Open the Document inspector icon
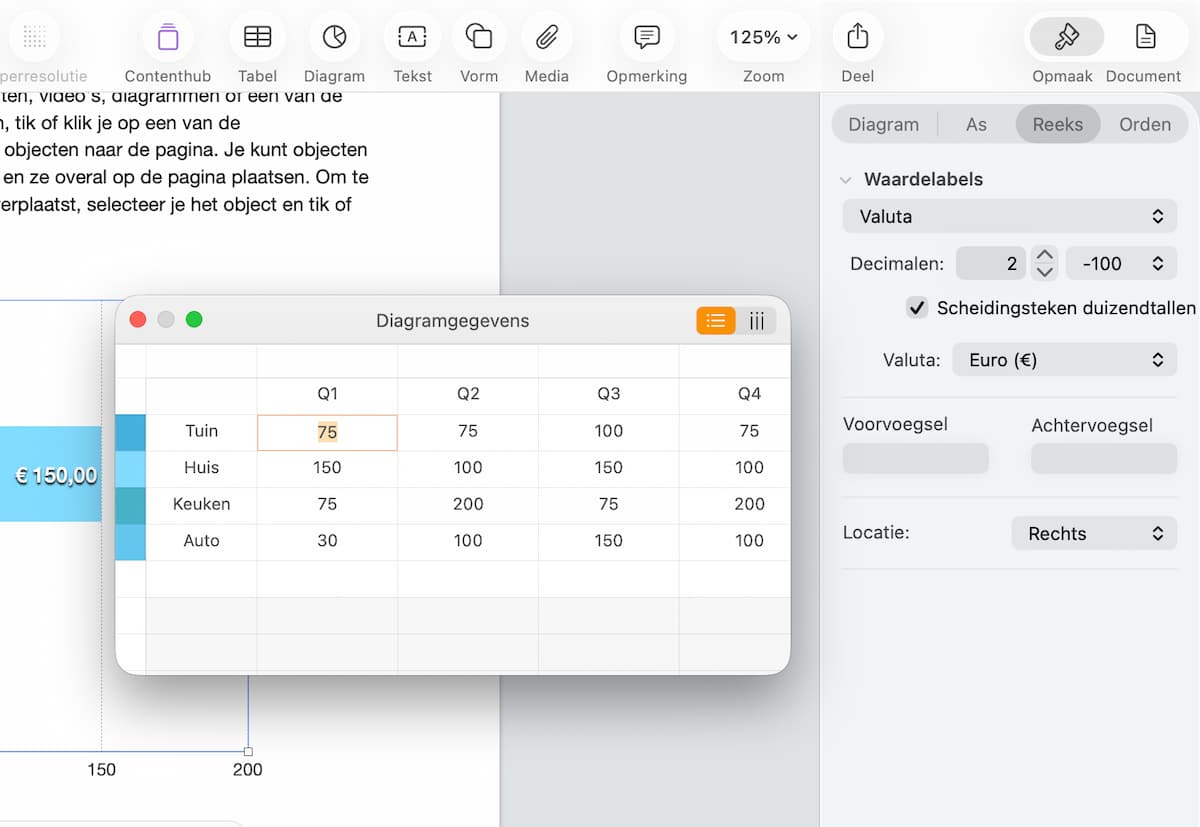The width and height of the screenshot is (1200, 827). pyautogui.click(x=1144, y=38)
